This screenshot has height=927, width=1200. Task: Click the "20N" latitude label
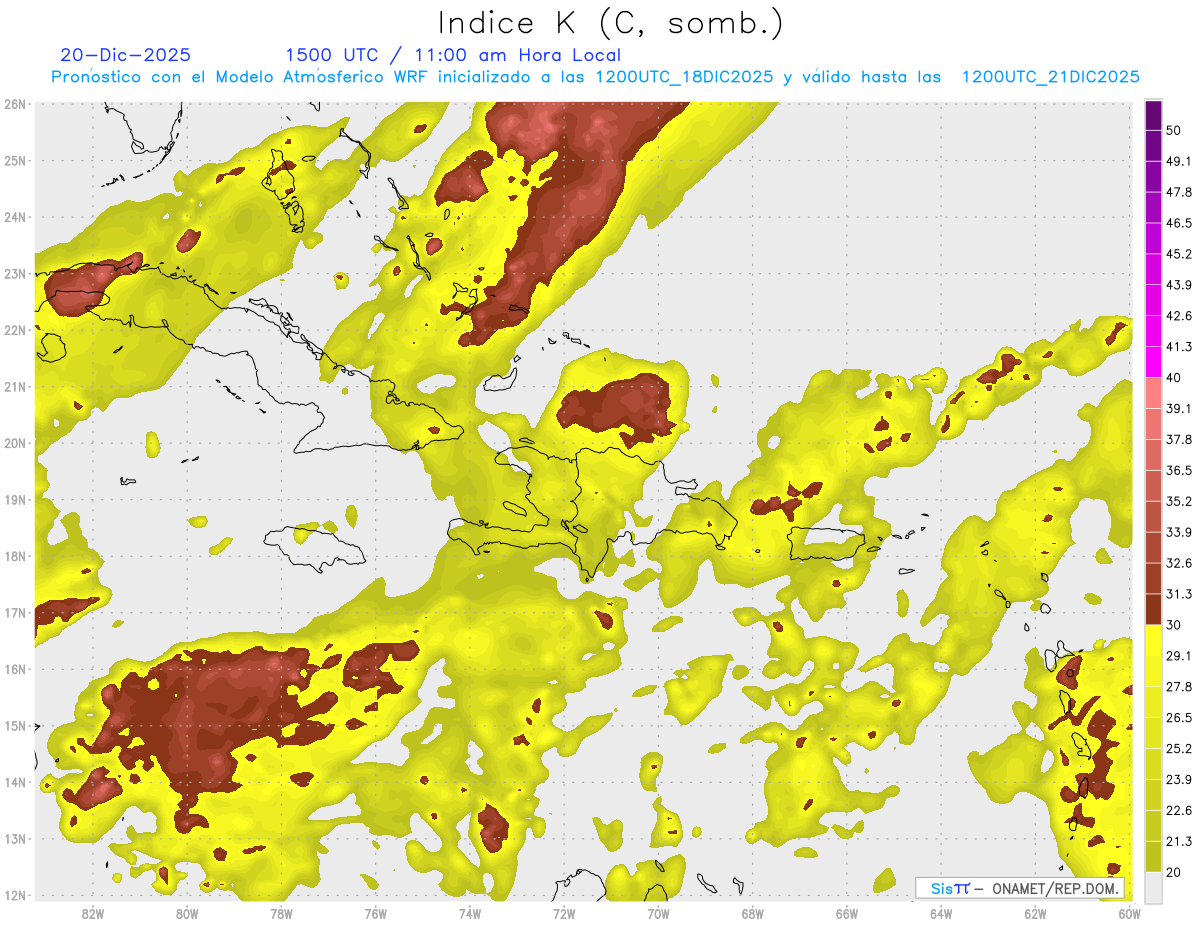pos(16,443)
